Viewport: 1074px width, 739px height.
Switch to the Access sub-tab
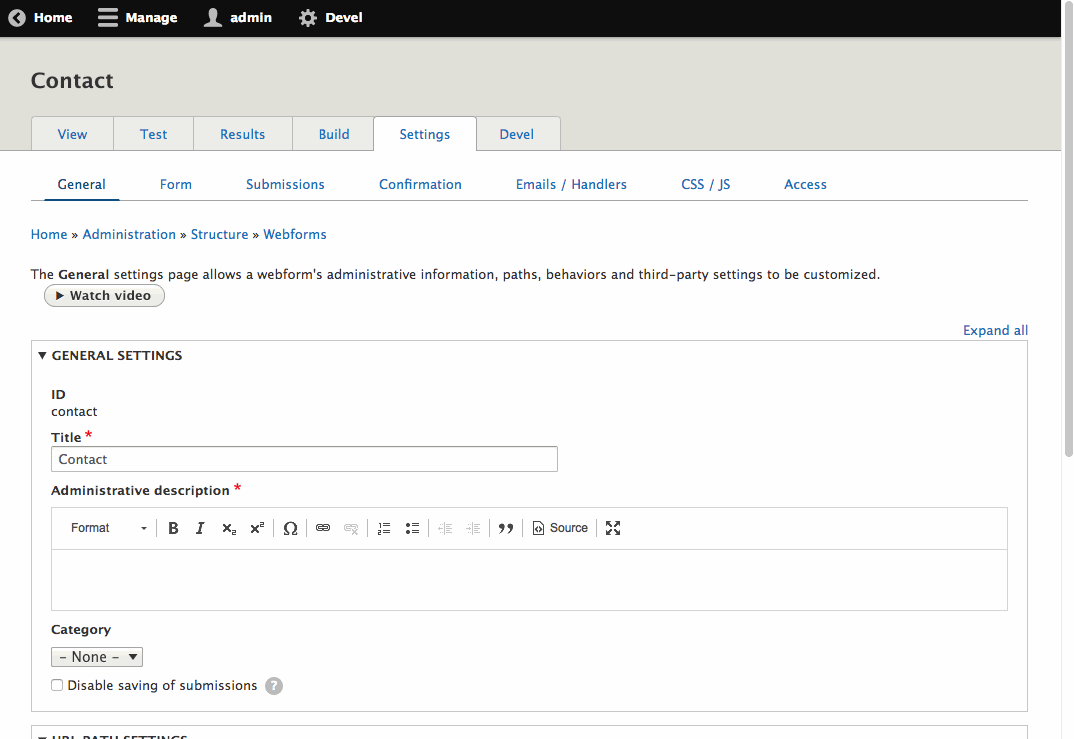pos(806,184)
